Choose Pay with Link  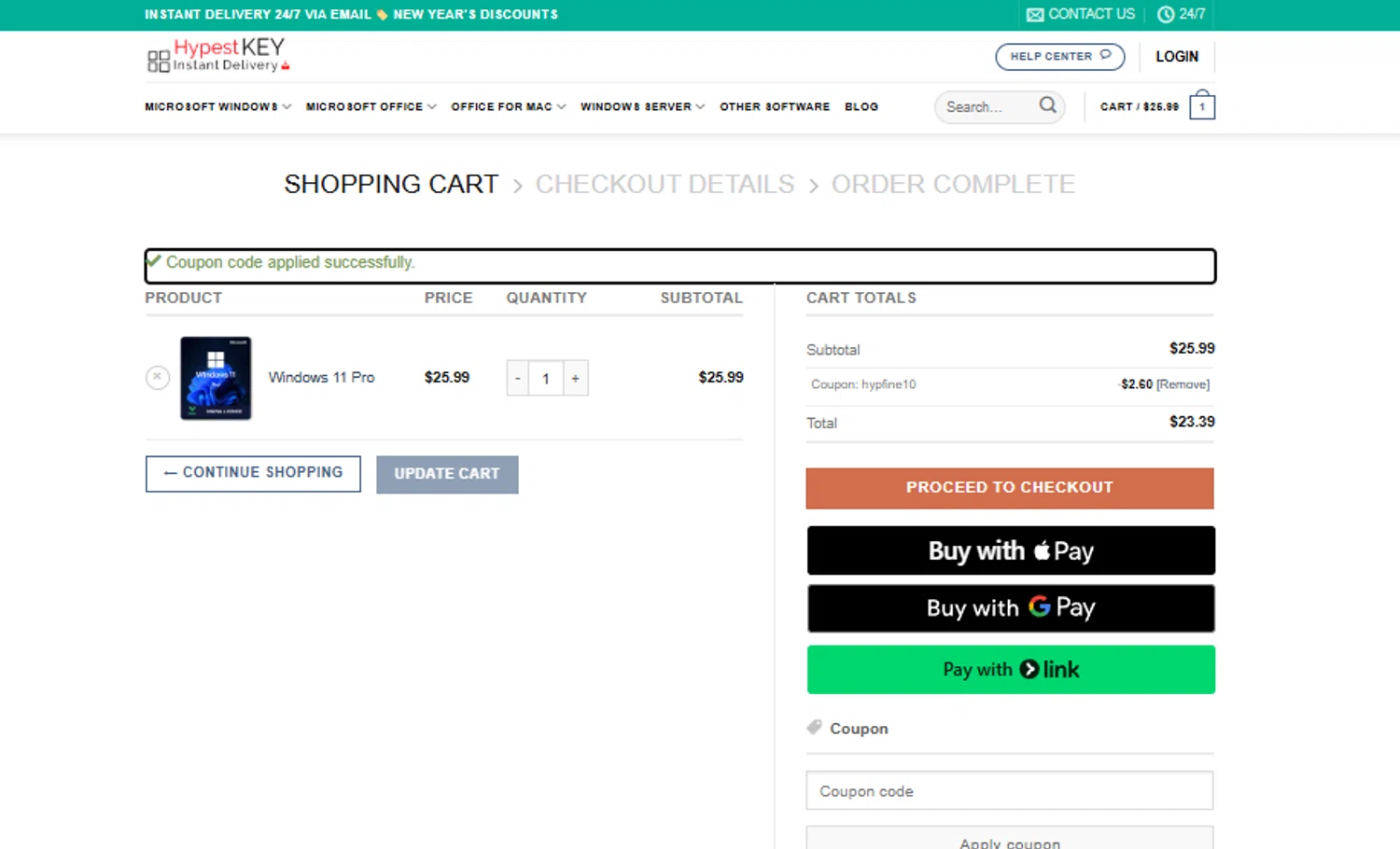[x=1011, y=670]
